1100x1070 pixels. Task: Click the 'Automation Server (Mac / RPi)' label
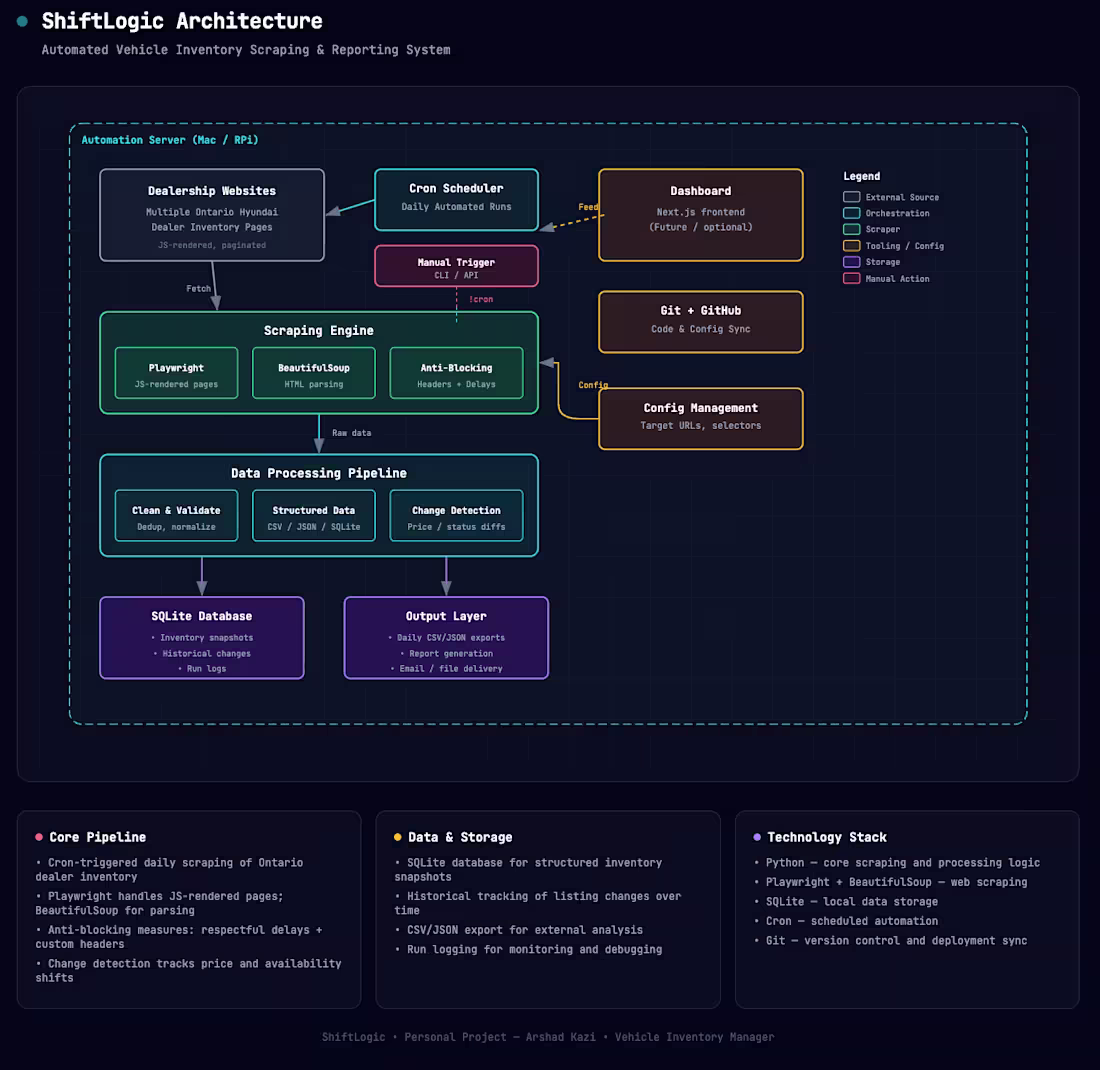(170, 140)
